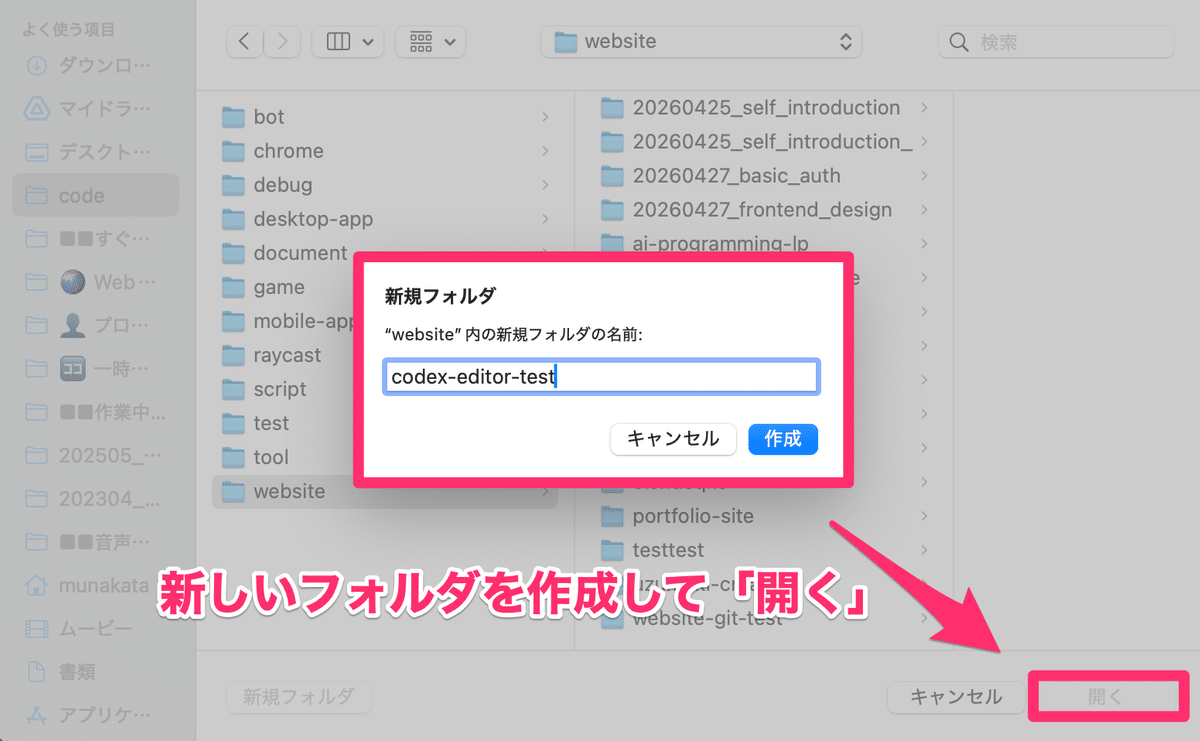Click the 開く button
The width and height of the screenshot is (1200, 741).
coord(1106,697)
